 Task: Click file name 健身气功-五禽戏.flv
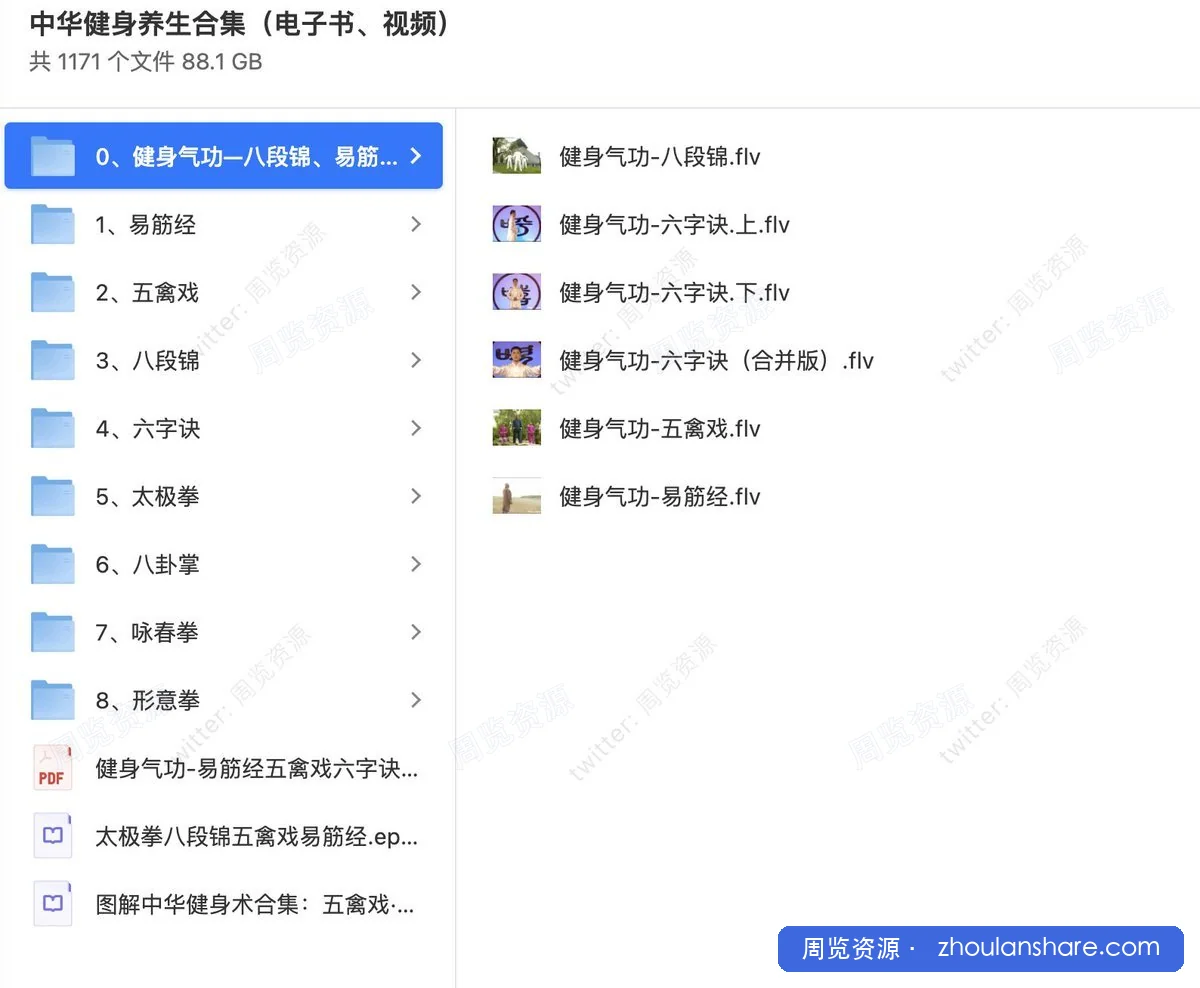[660, 429]
